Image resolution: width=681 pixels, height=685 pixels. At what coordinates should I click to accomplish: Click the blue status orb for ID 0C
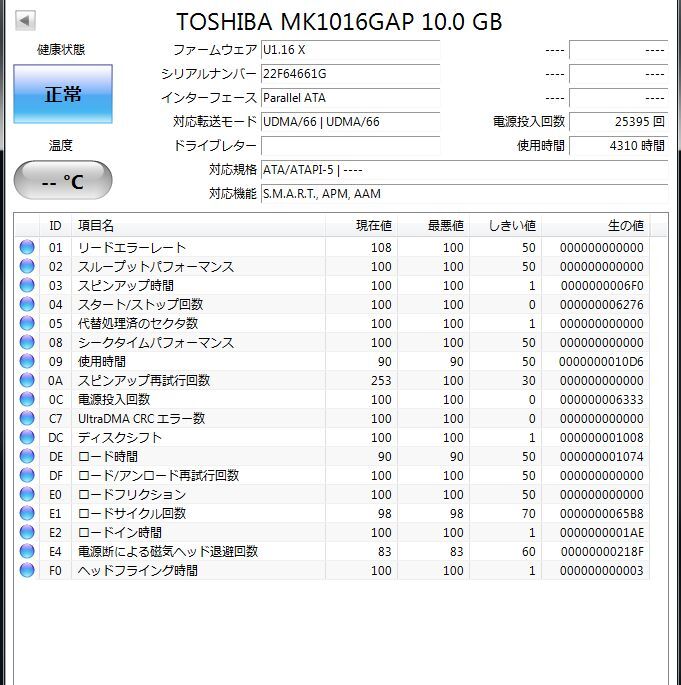click(x=27, y=399)
